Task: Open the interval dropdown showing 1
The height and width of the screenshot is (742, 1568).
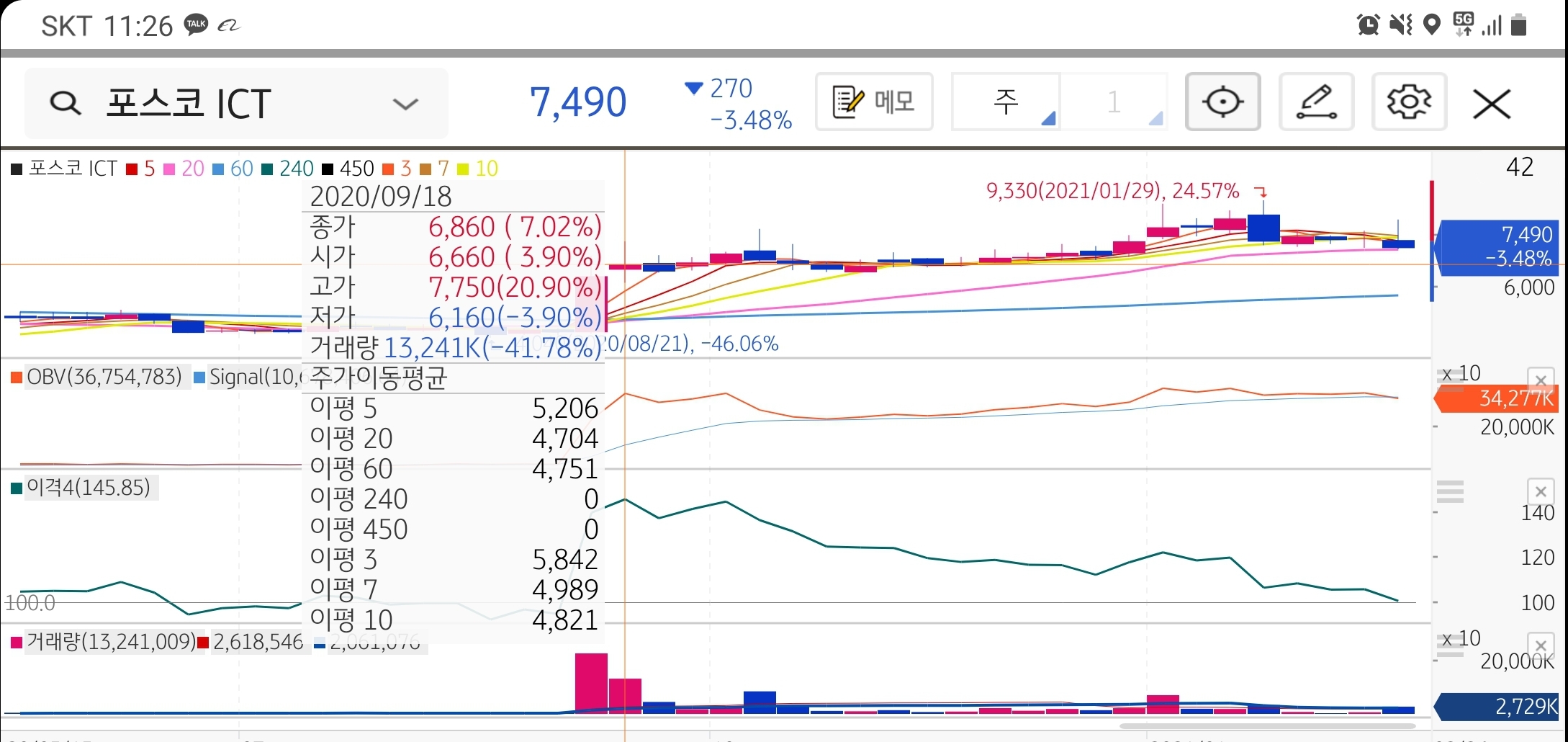Action: (x=1114, y=102)
